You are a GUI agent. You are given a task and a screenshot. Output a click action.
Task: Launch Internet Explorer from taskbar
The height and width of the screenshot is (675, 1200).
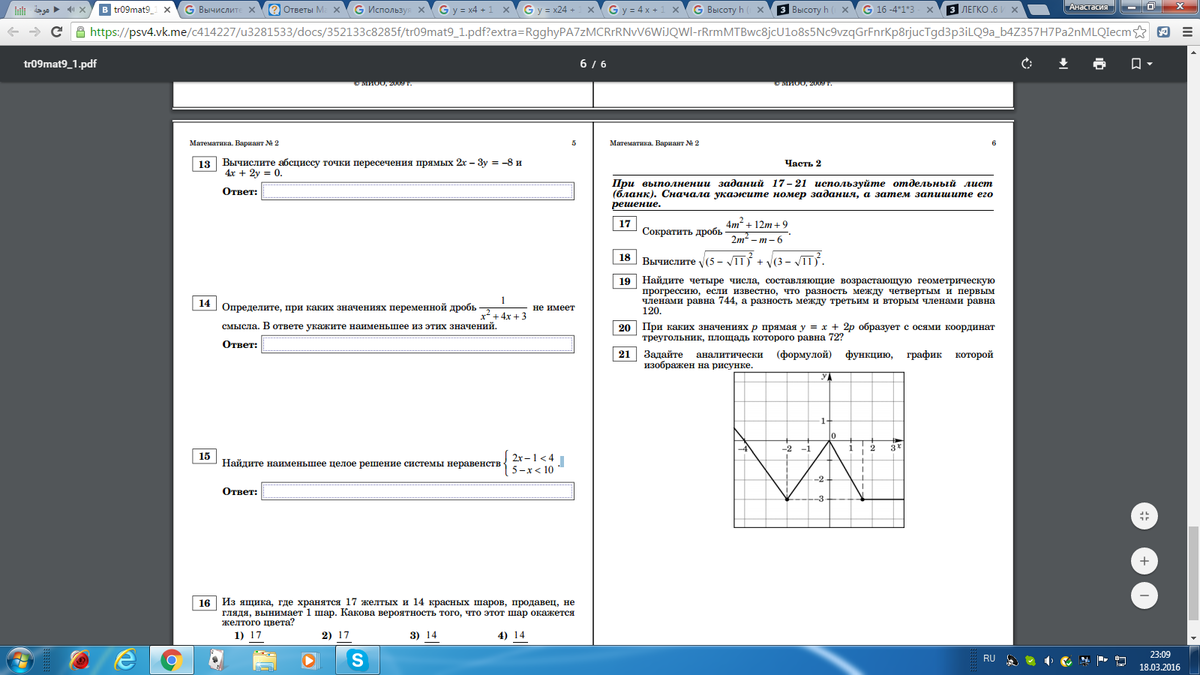[x=126, y=660]
